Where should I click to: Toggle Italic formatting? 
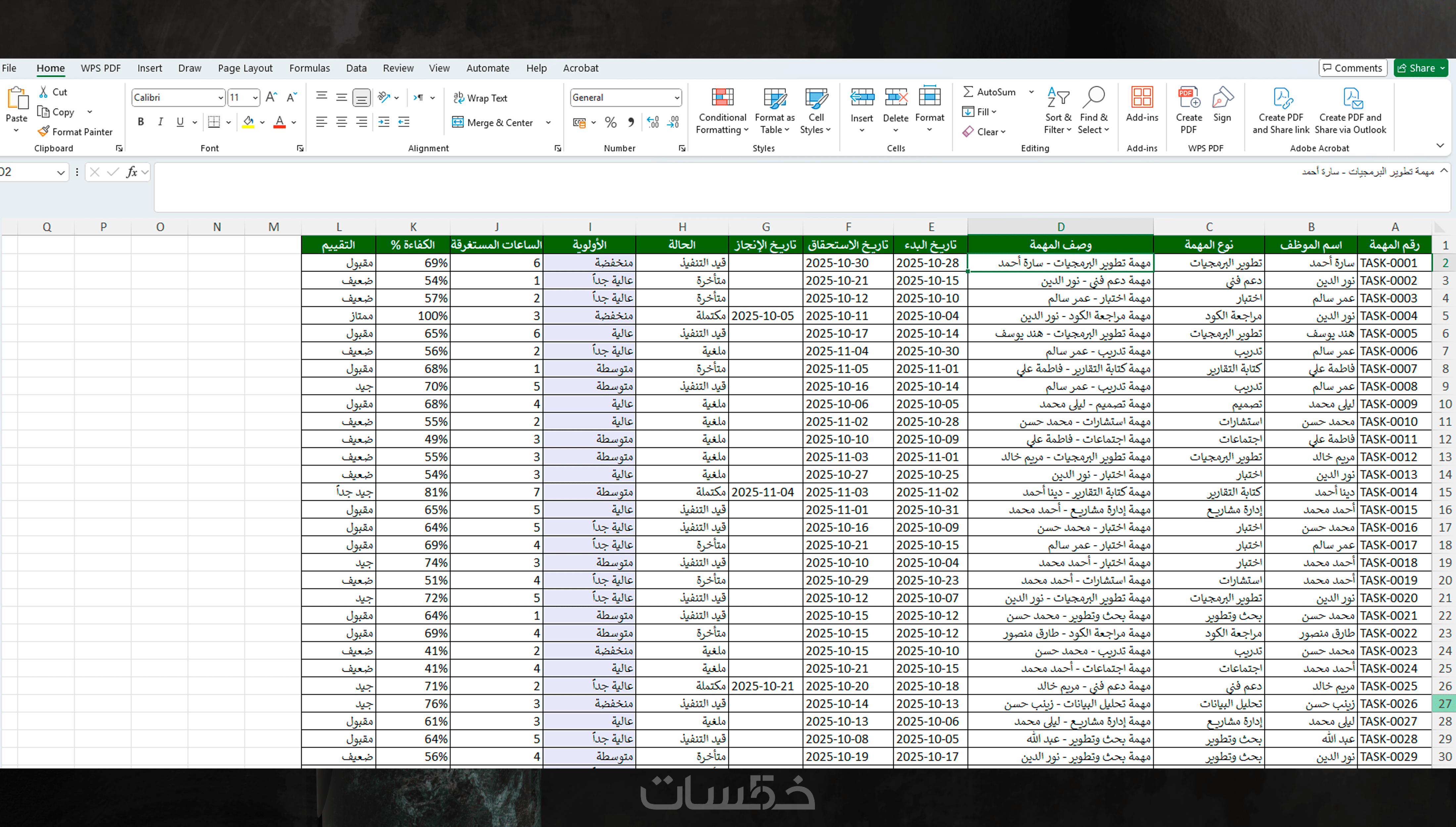(x=161, y=122)
